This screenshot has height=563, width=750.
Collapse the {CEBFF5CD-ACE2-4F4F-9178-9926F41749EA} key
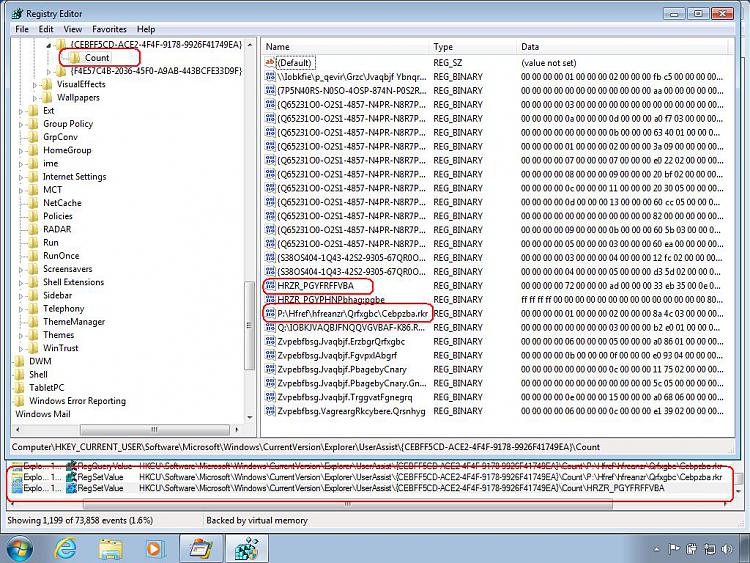[49, 45]
